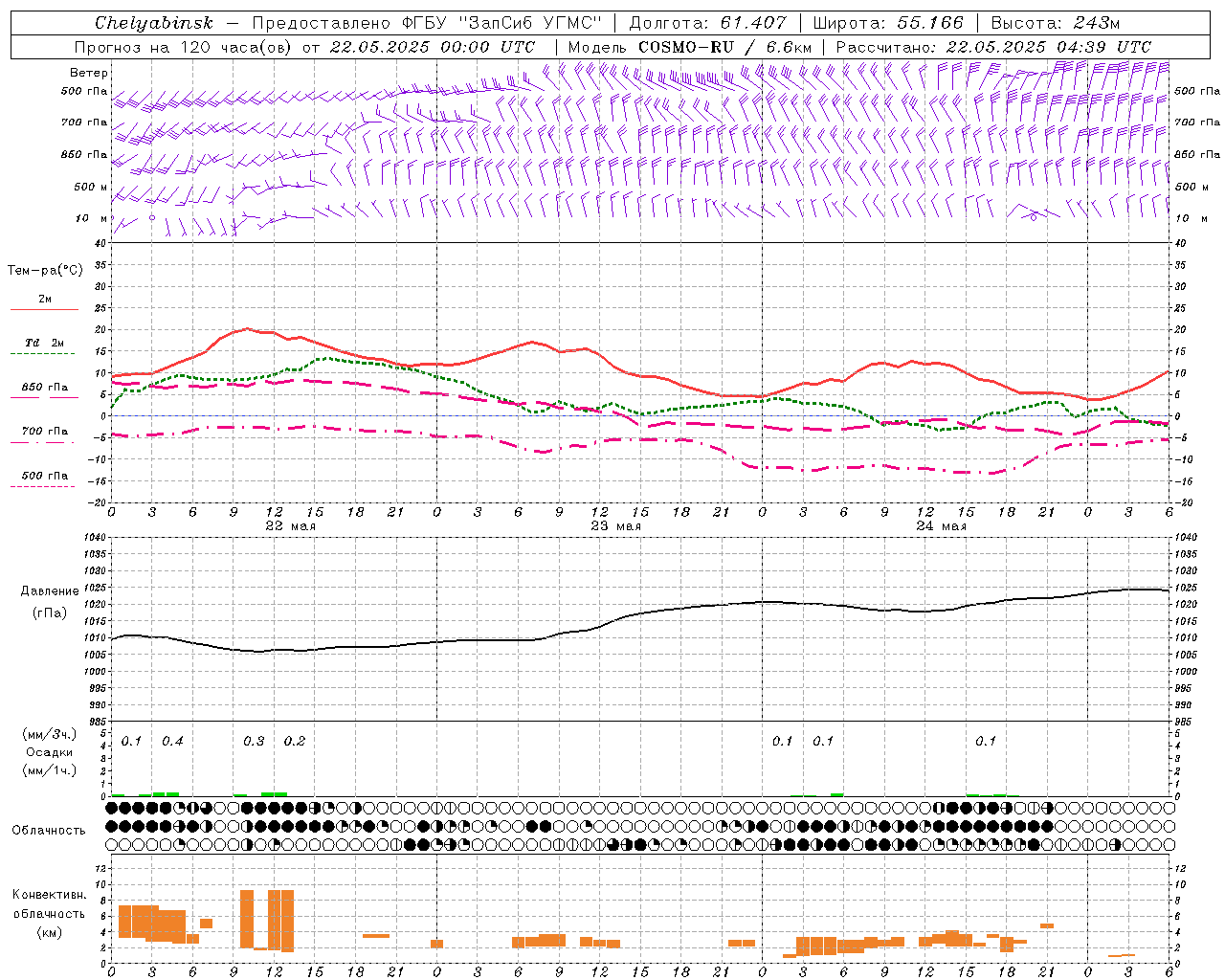Click the "Td 2м" dew point legend entry
Image resolution: width=1225 pixels, height=980 pixels.
(45, 343)
